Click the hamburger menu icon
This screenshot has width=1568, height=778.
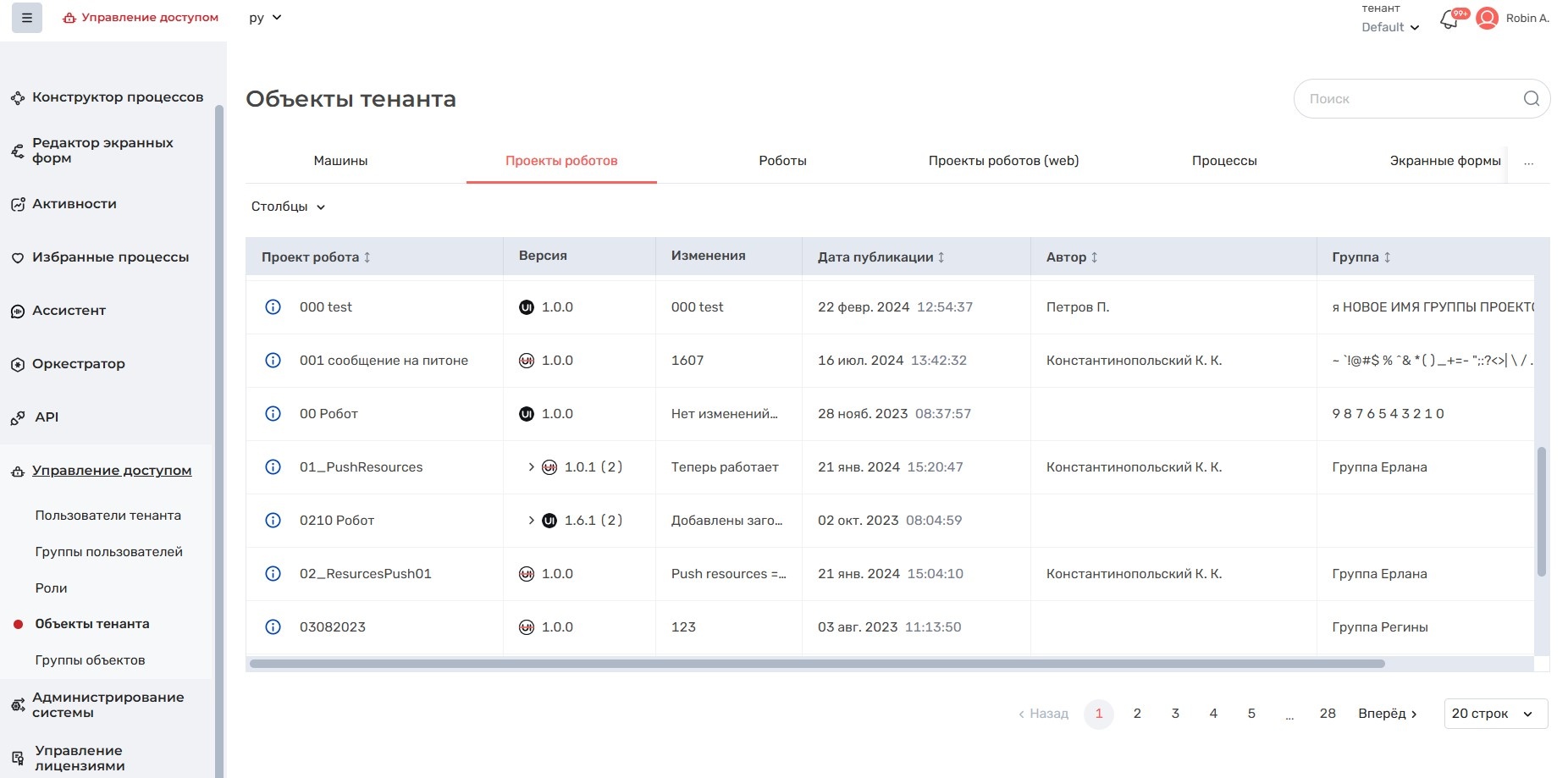(x=27, y=18)
